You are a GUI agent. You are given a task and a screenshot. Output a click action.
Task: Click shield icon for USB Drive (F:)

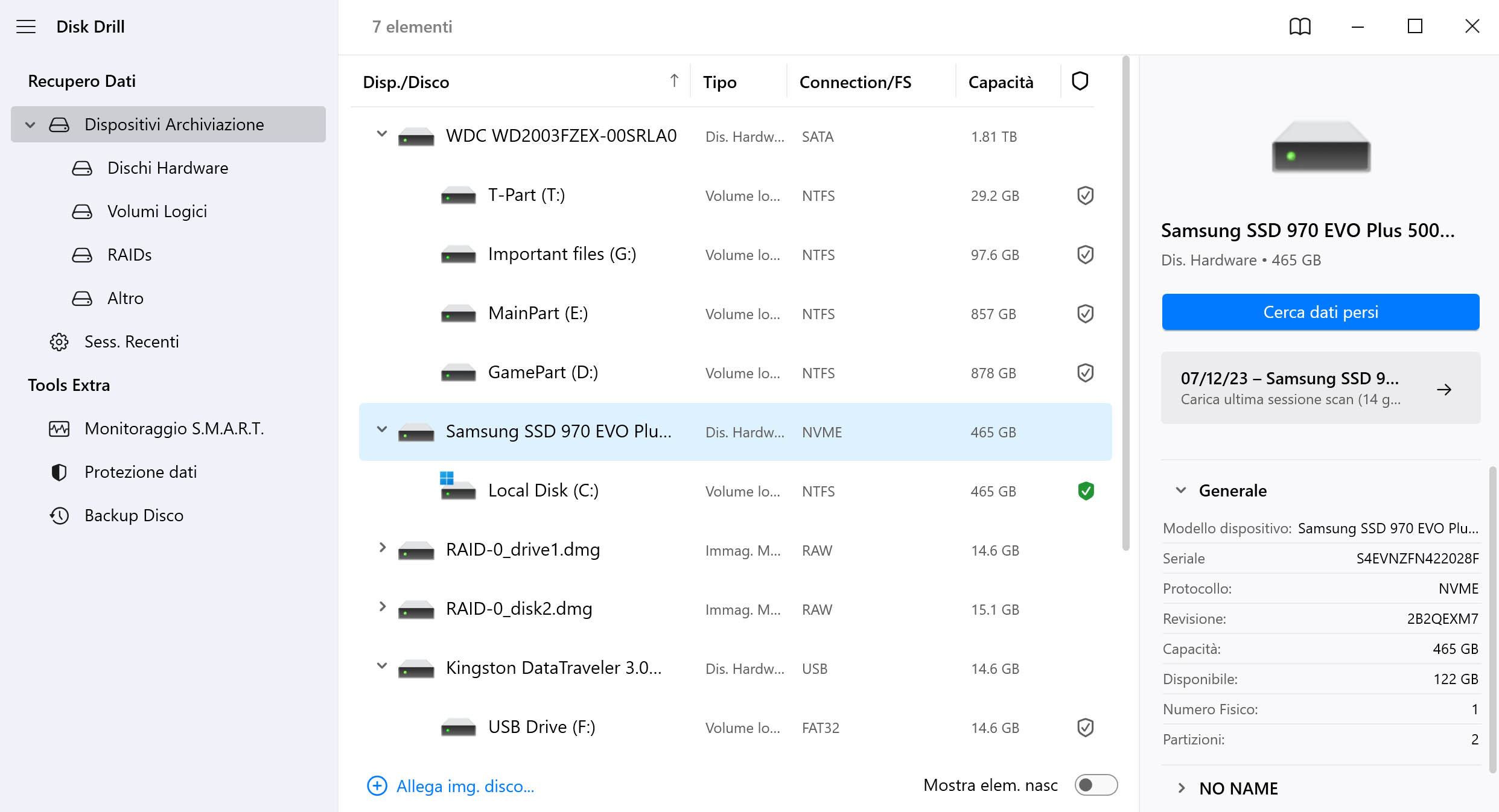(1085, 728)
